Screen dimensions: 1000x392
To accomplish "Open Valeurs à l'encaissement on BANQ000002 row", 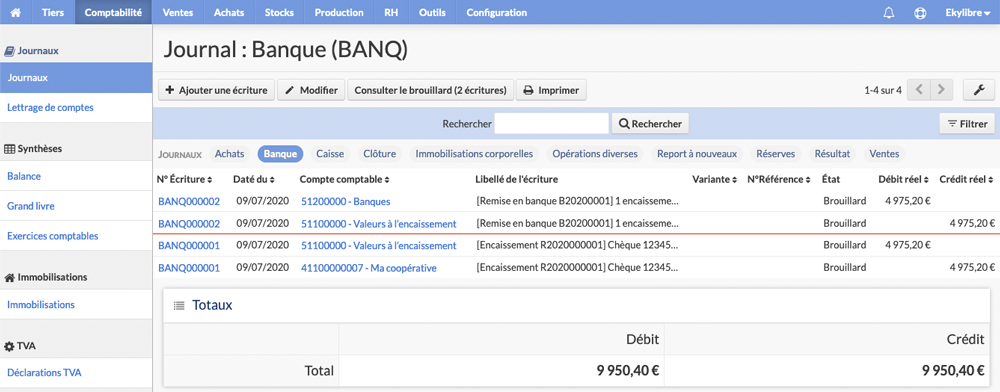I will pos(379,224).
